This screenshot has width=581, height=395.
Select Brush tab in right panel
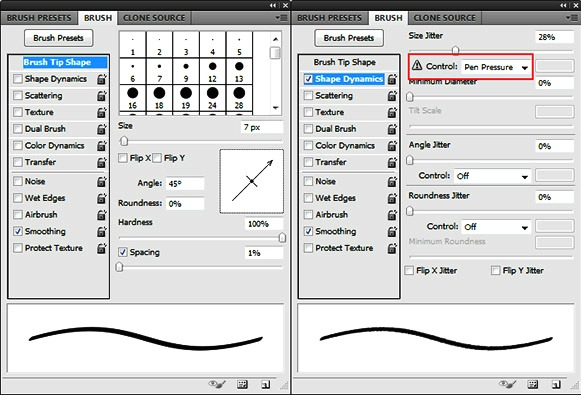click(388, 18)
